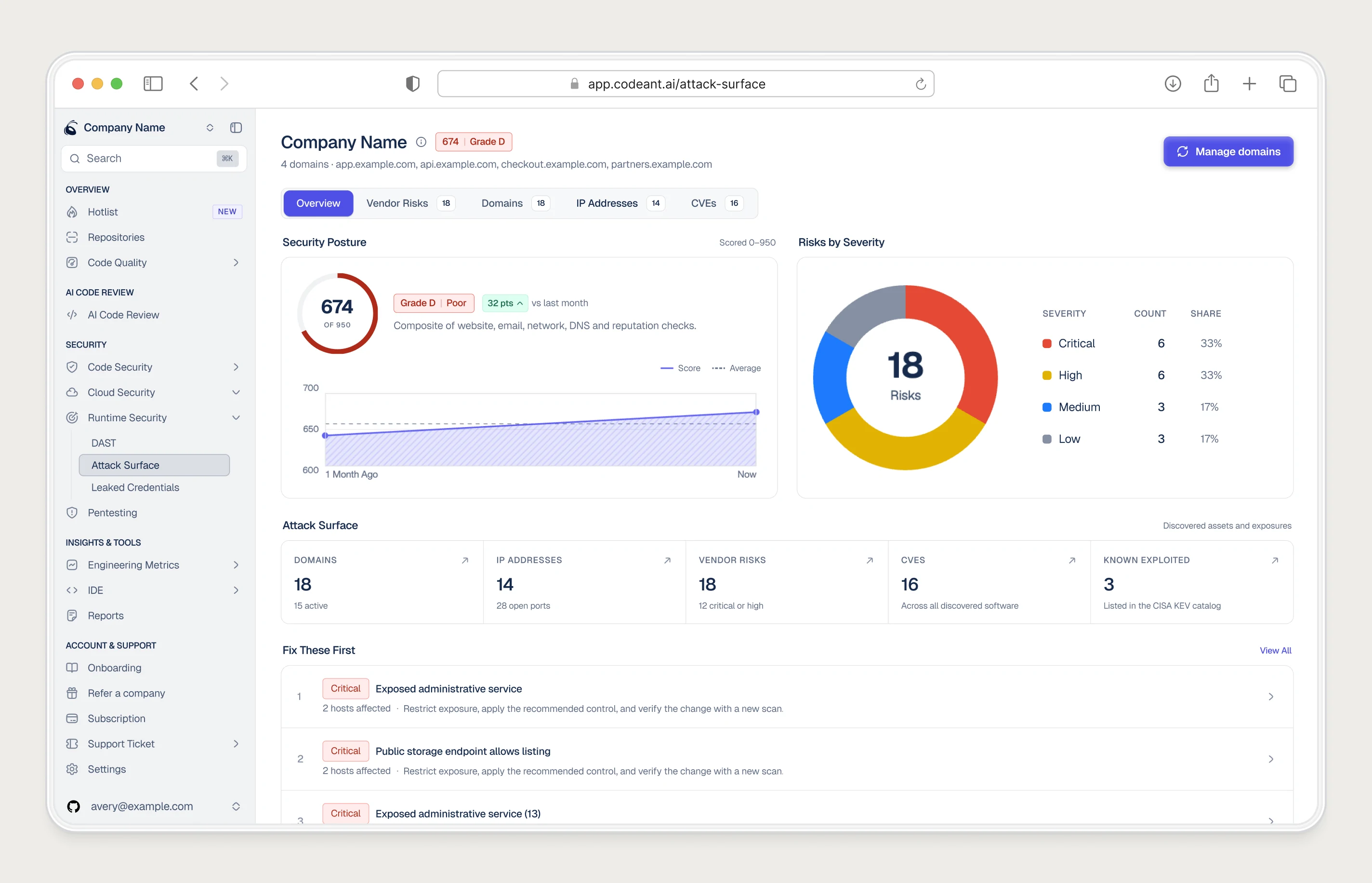This screenshot has height=883, width=1372.
Task: Click the browser share icon
Action: coord(1211,83)
